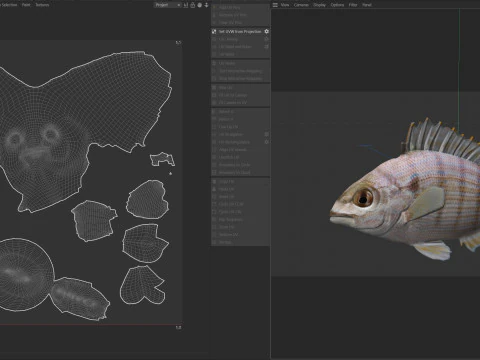
Task: Open UV Rectangularize gear options
Action: [x=266, y=142]
